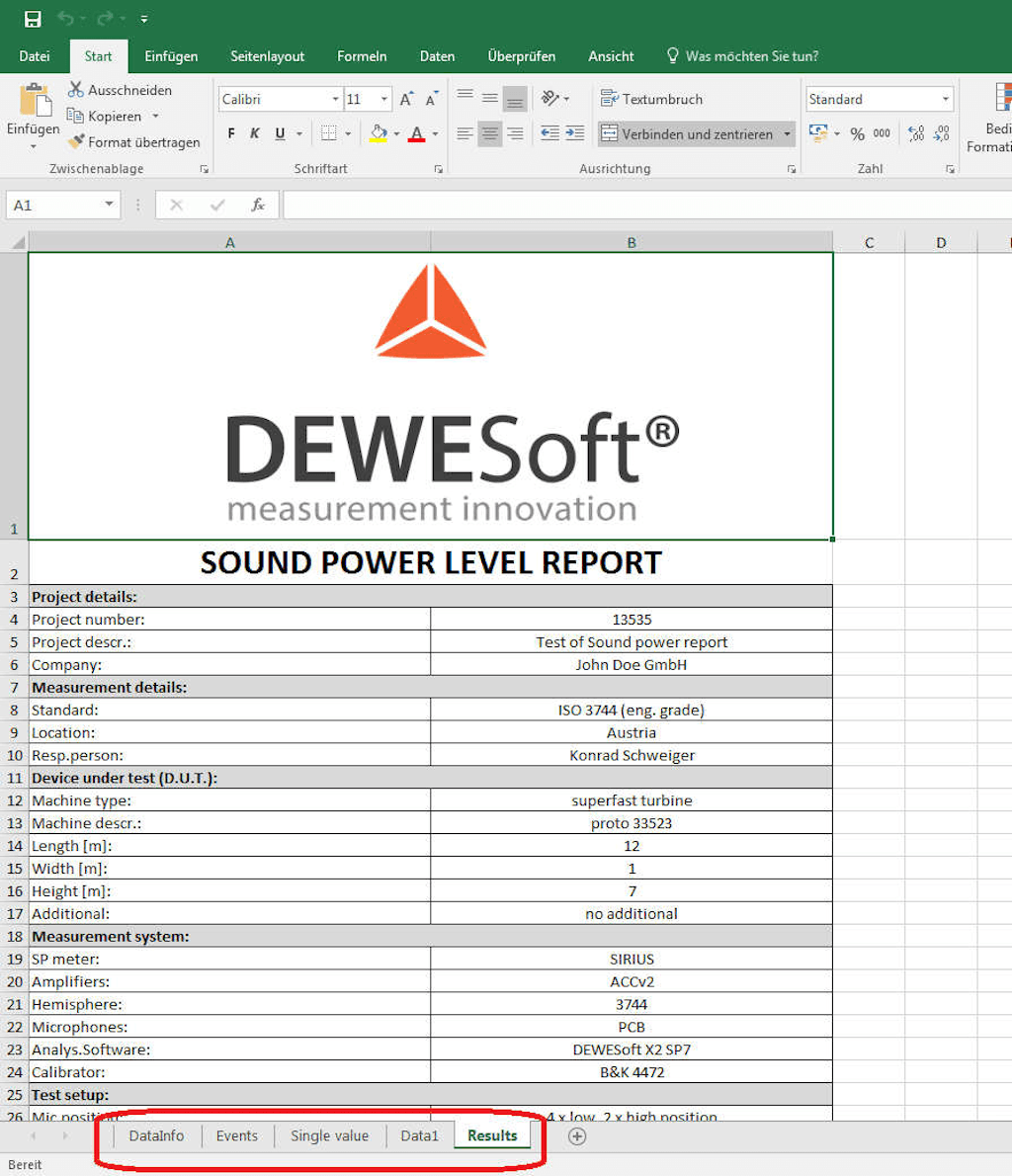Click the Save icon in quick access toolbar

[33, 18]
